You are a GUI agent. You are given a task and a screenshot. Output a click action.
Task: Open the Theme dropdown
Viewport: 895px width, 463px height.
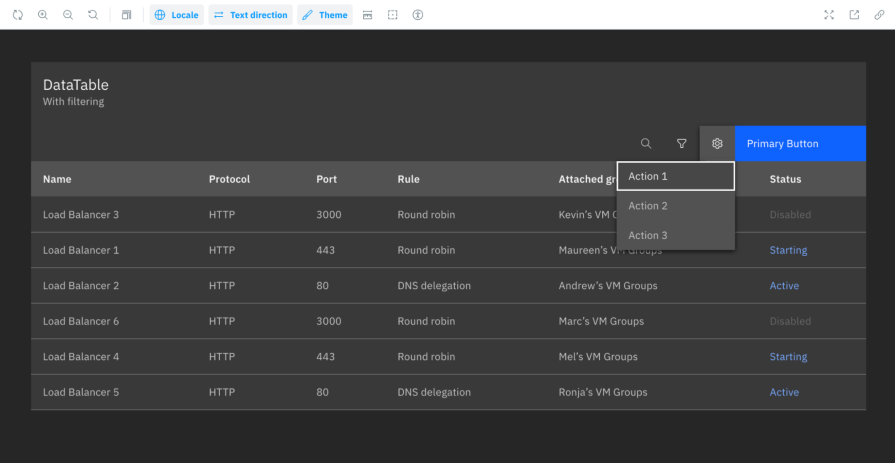click(325, 15)
